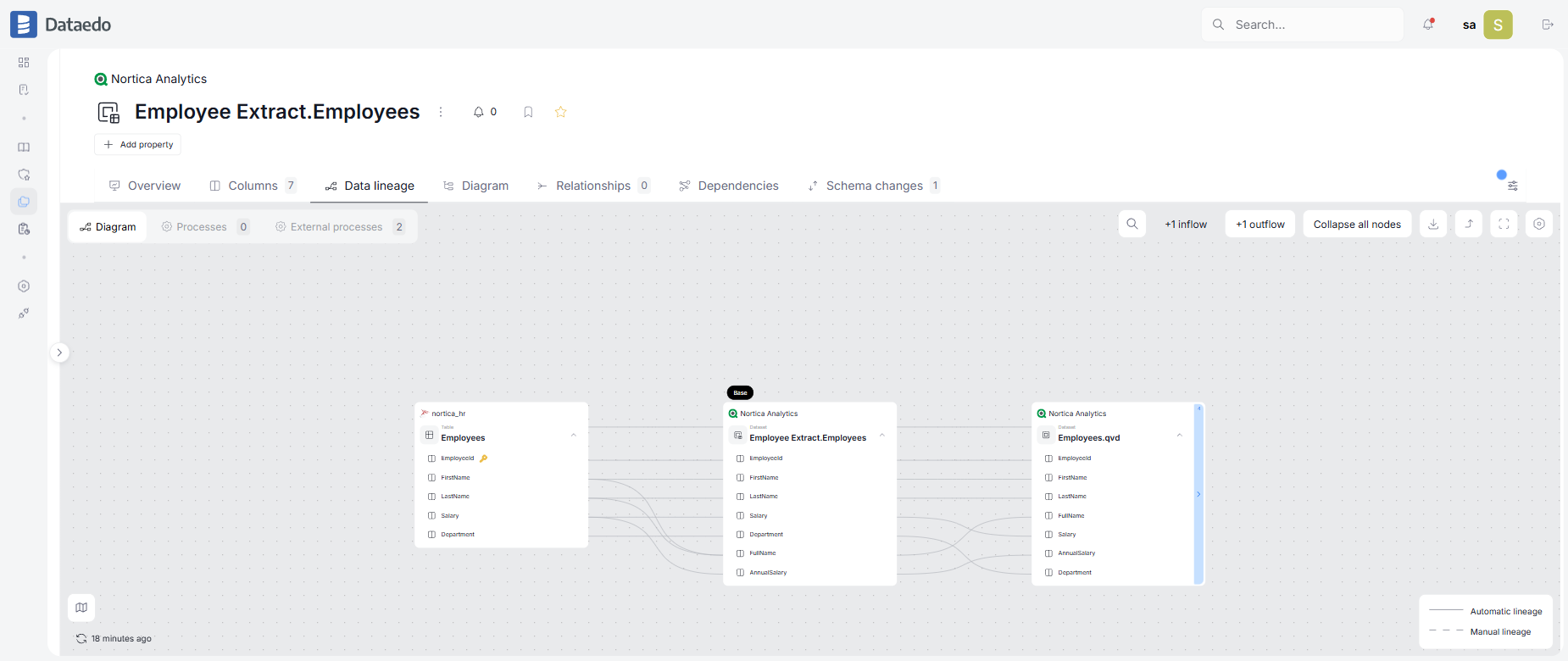Mark the dataset as favorite with the star
This screenshot has height=661, width=1568.
point(560,112)
